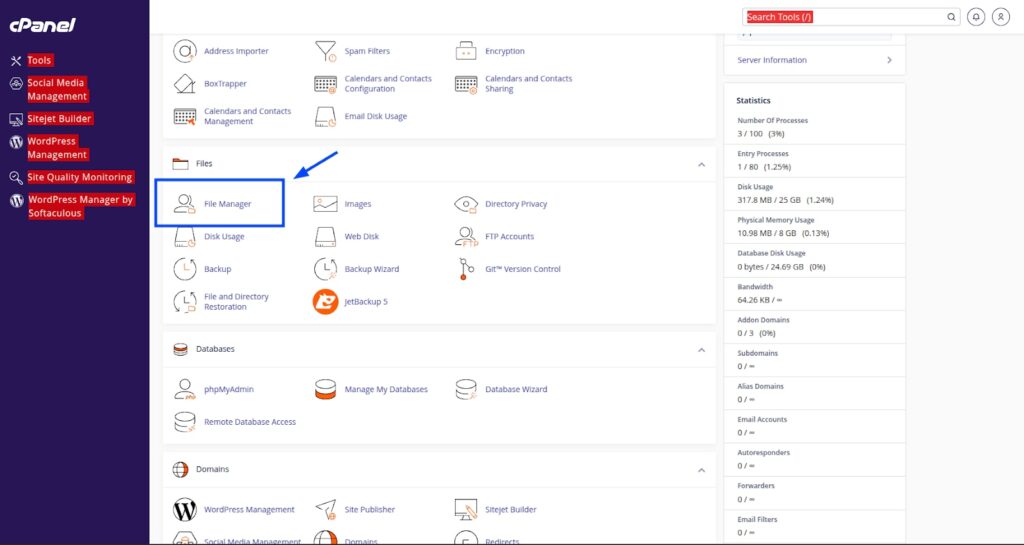Open Social Media Management in sidebar
The width and height of the screenshot is (1024, 545).
tap(56, 89)
